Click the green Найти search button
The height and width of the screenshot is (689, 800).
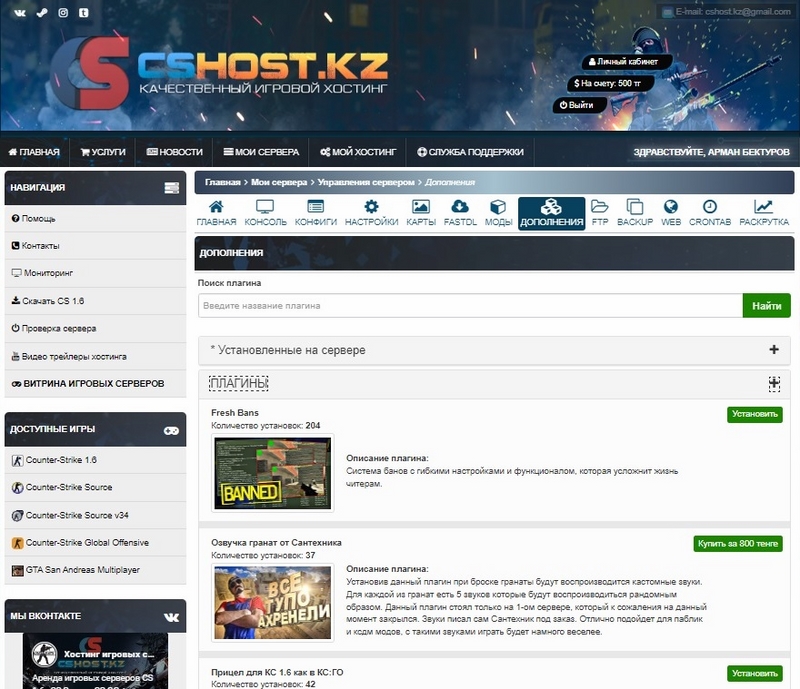click(x=766, y=306)
